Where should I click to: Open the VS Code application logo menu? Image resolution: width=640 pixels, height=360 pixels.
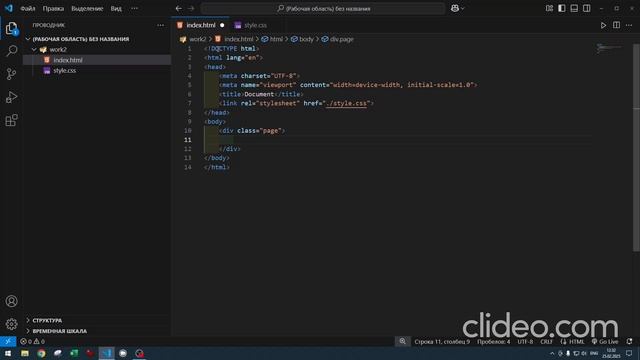pyautogui.click(x=9, y=8)
